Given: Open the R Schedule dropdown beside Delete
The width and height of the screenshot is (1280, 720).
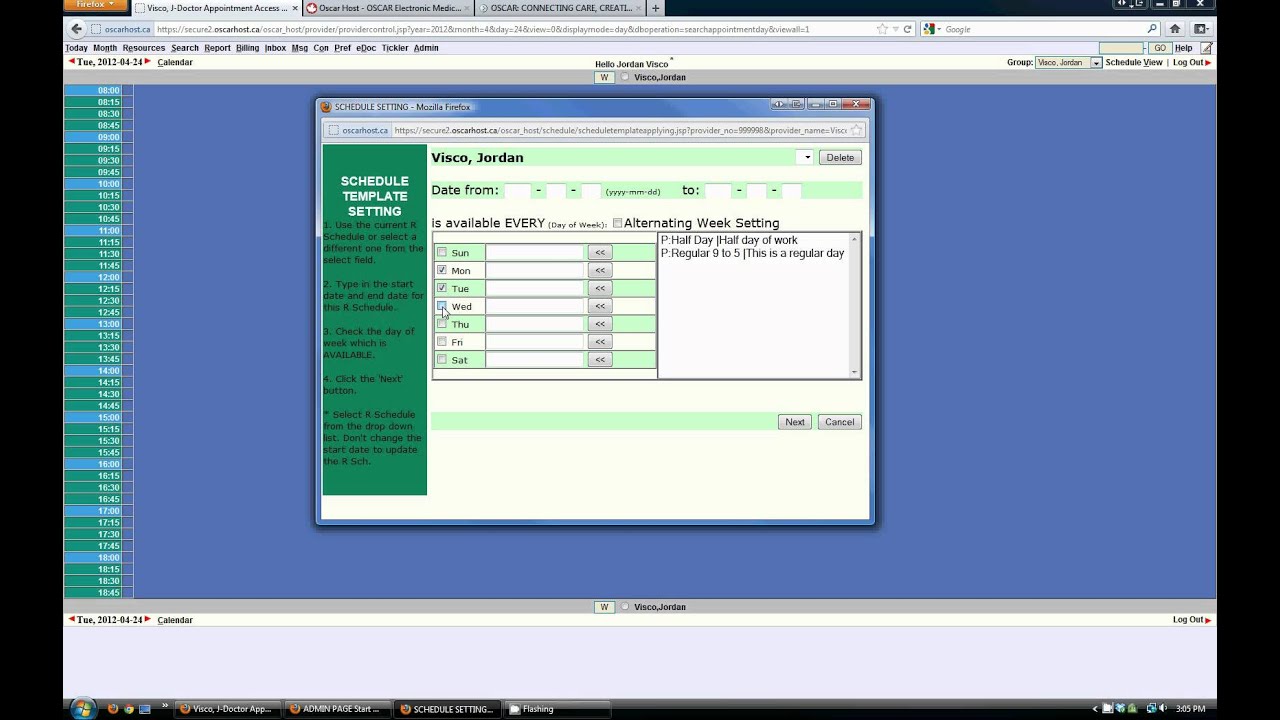Looking at the screenshot, I should [x=805, y=157].
